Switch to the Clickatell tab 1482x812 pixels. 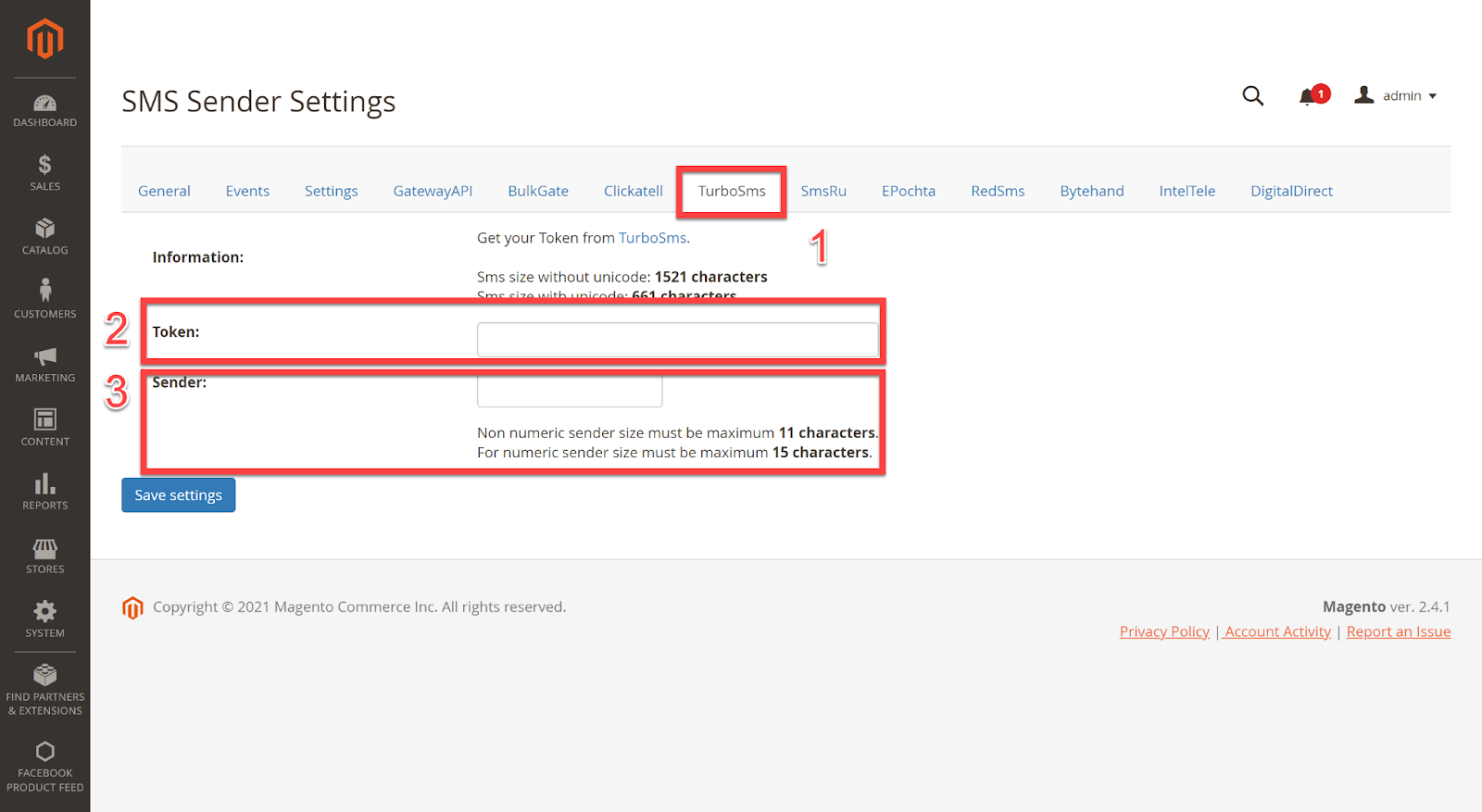(634, 191)
